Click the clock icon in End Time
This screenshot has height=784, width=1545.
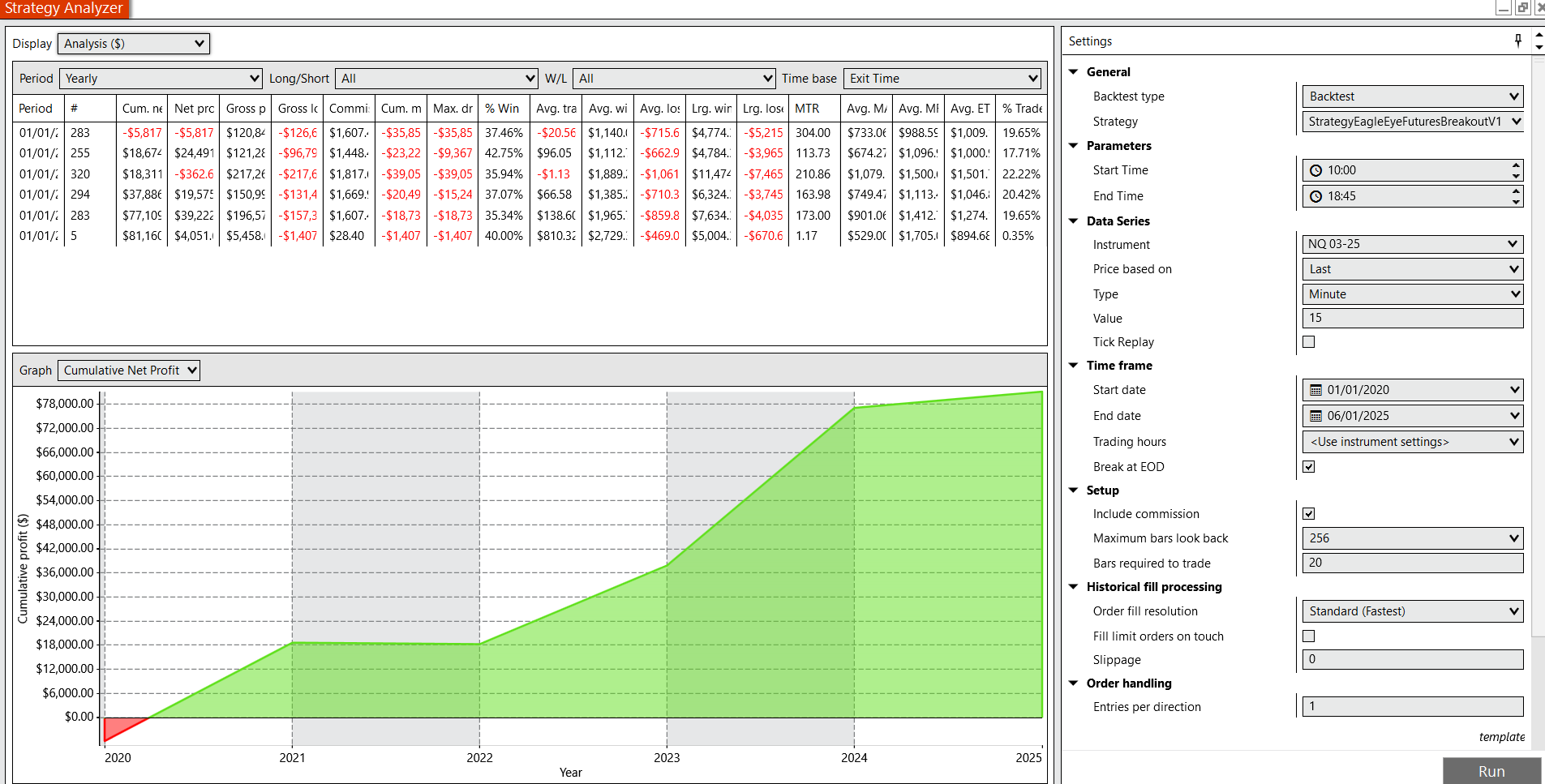[1315, 196]
